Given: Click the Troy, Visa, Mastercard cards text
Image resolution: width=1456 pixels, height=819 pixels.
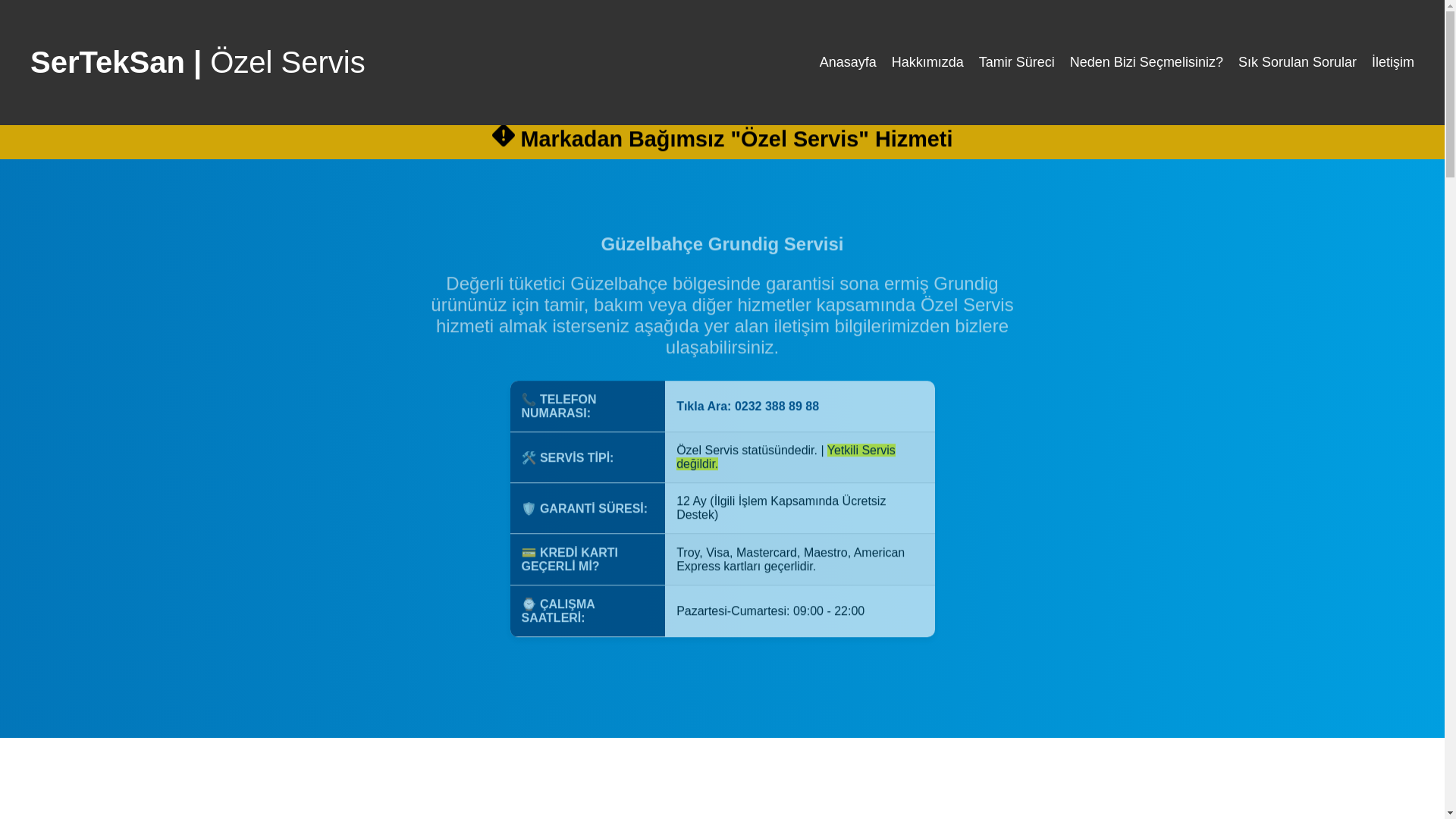Looking at the screenshot, I should 790,560.
